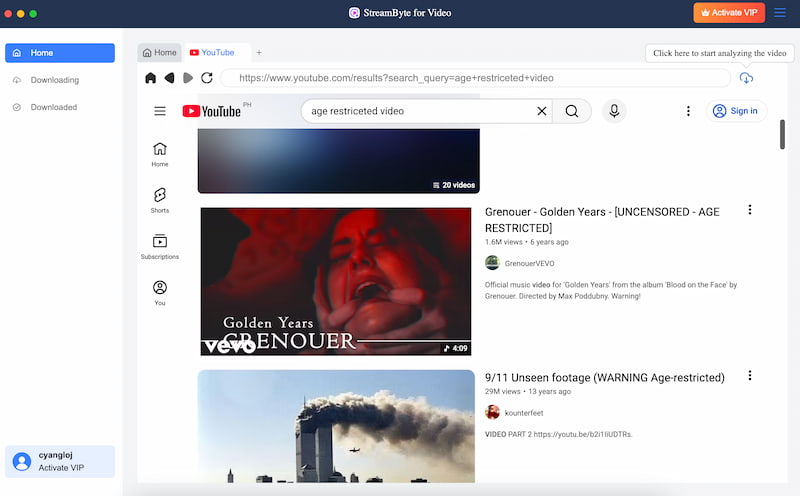800x496 pixels.
Task: Search with voice microphone icon
Action: (614, 111)
